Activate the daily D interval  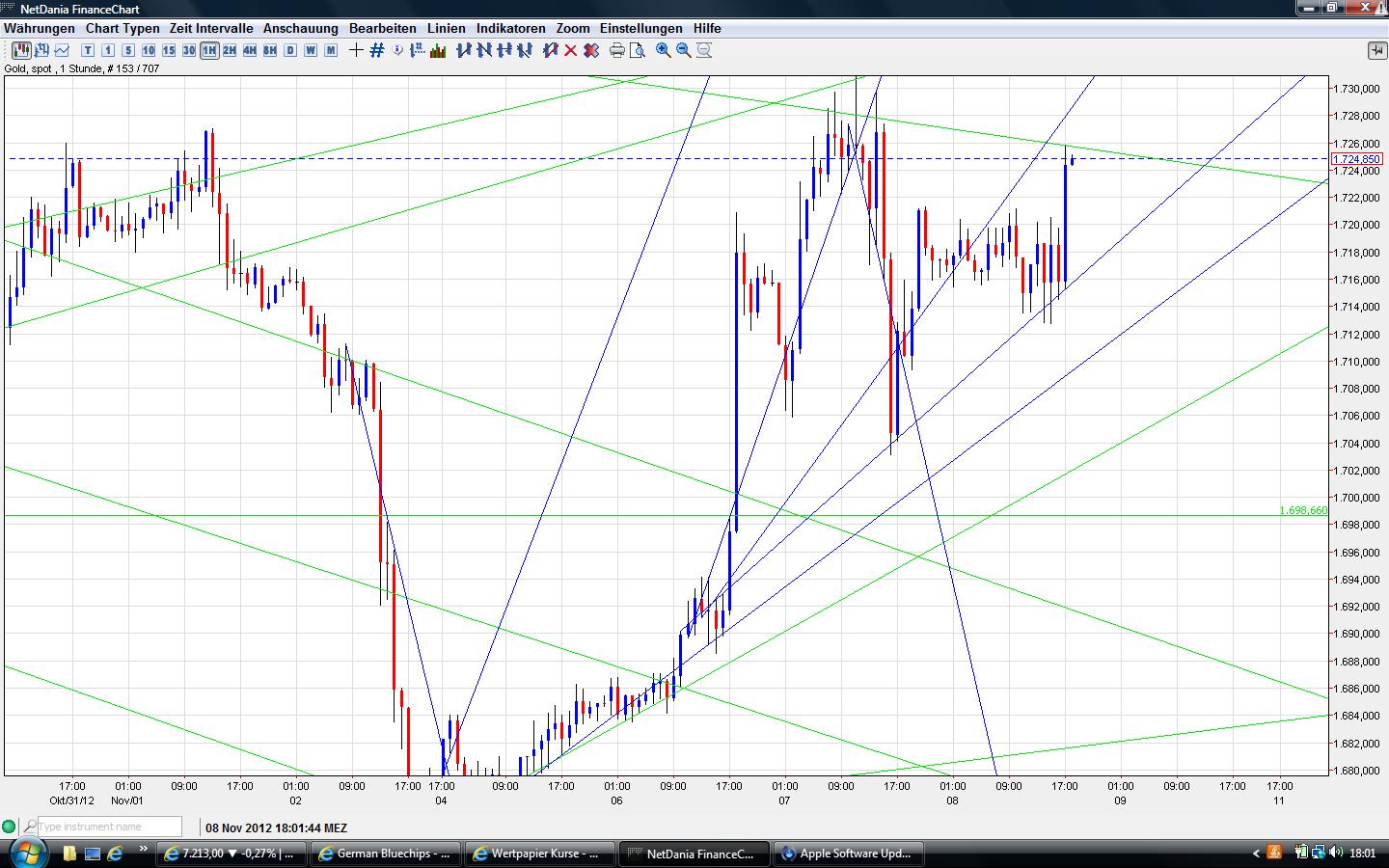(289, 50)
